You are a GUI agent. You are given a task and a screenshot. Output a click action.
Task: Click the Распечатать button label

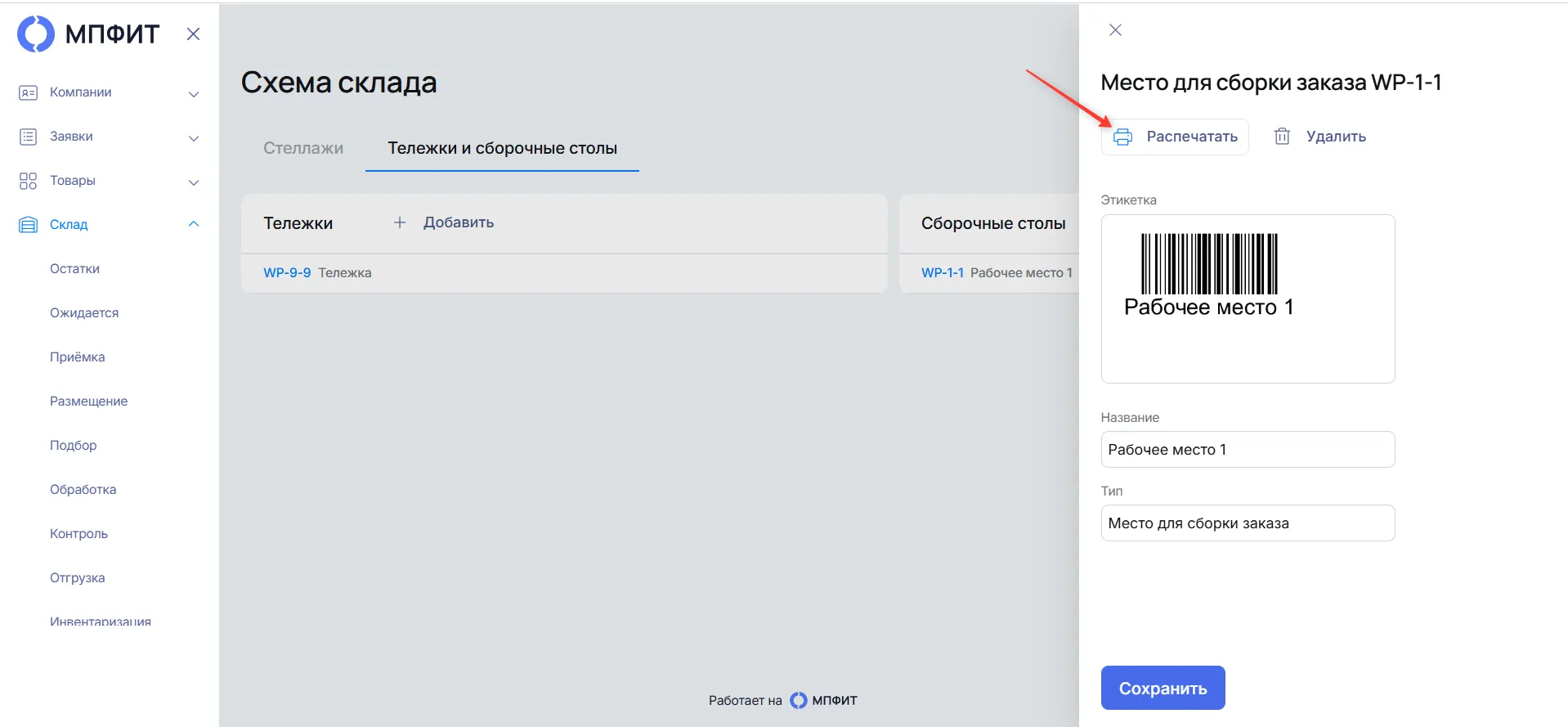point(1192,137)
